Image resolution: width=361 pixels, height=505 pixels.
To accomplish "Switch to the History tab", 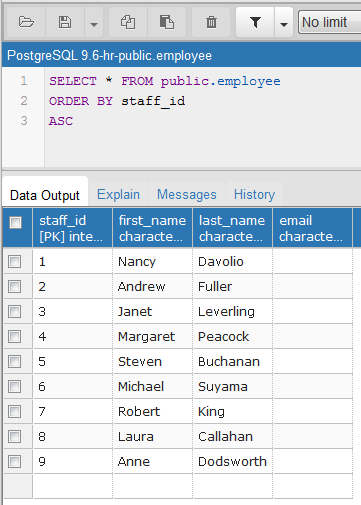I will pos(254,194).
